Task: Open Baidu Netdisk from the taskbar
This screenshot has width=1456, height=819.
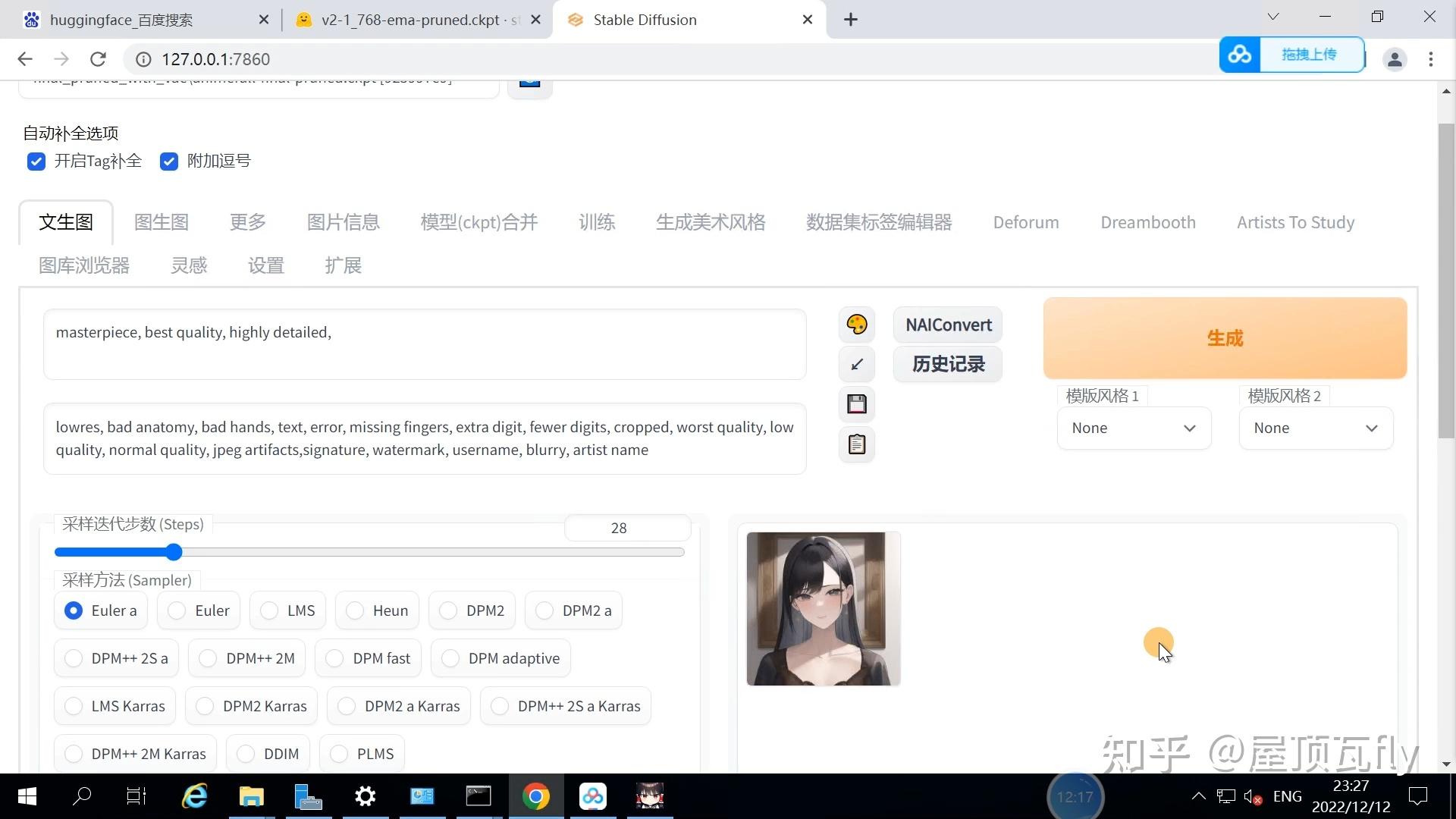Action: click(x=593, y=796)
